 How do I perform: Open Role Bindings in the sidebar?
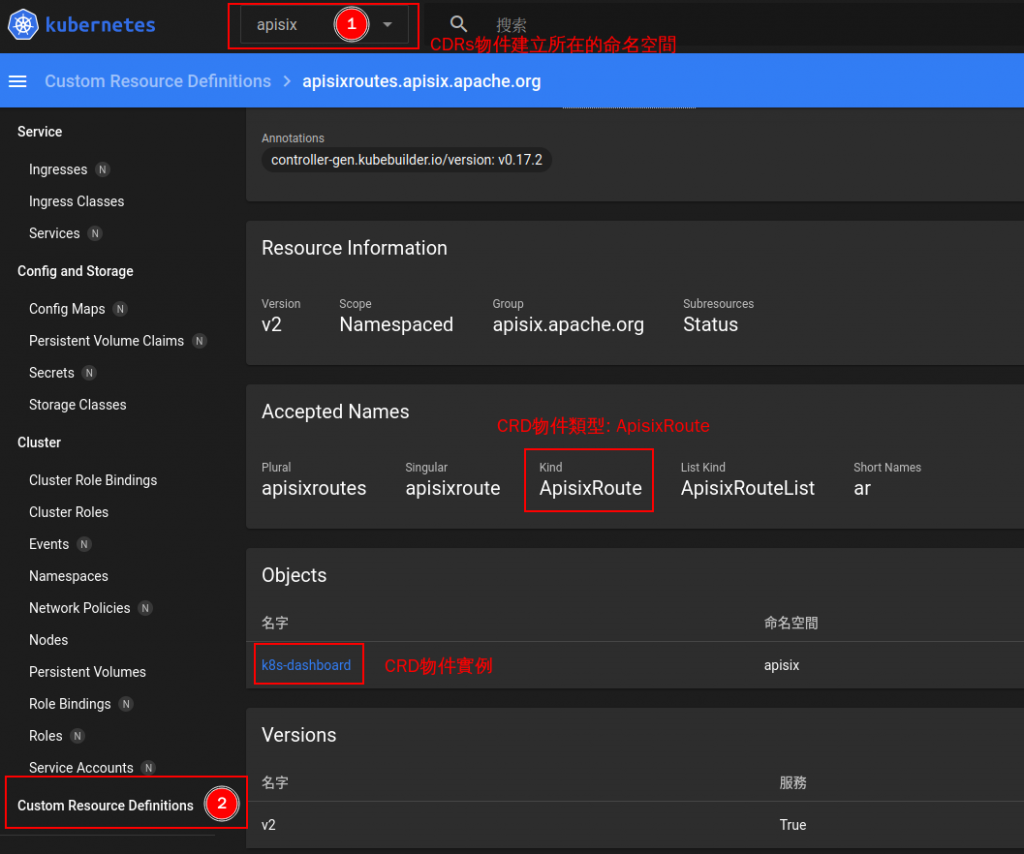[x=70, y=704]
